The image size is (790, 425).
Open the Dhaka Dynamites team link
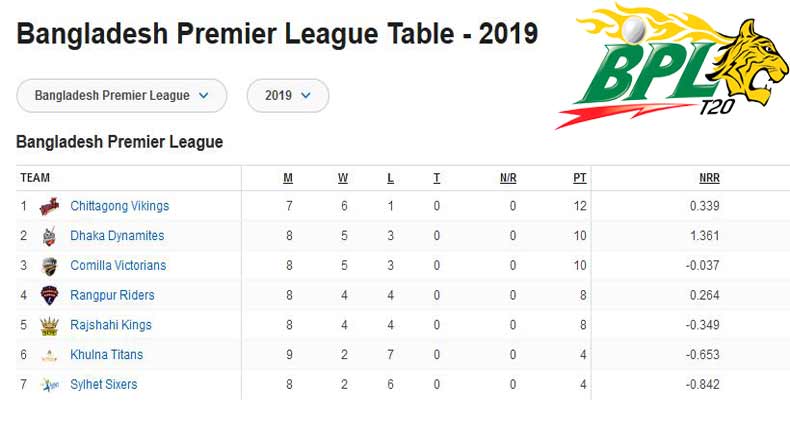click(117, 237)
